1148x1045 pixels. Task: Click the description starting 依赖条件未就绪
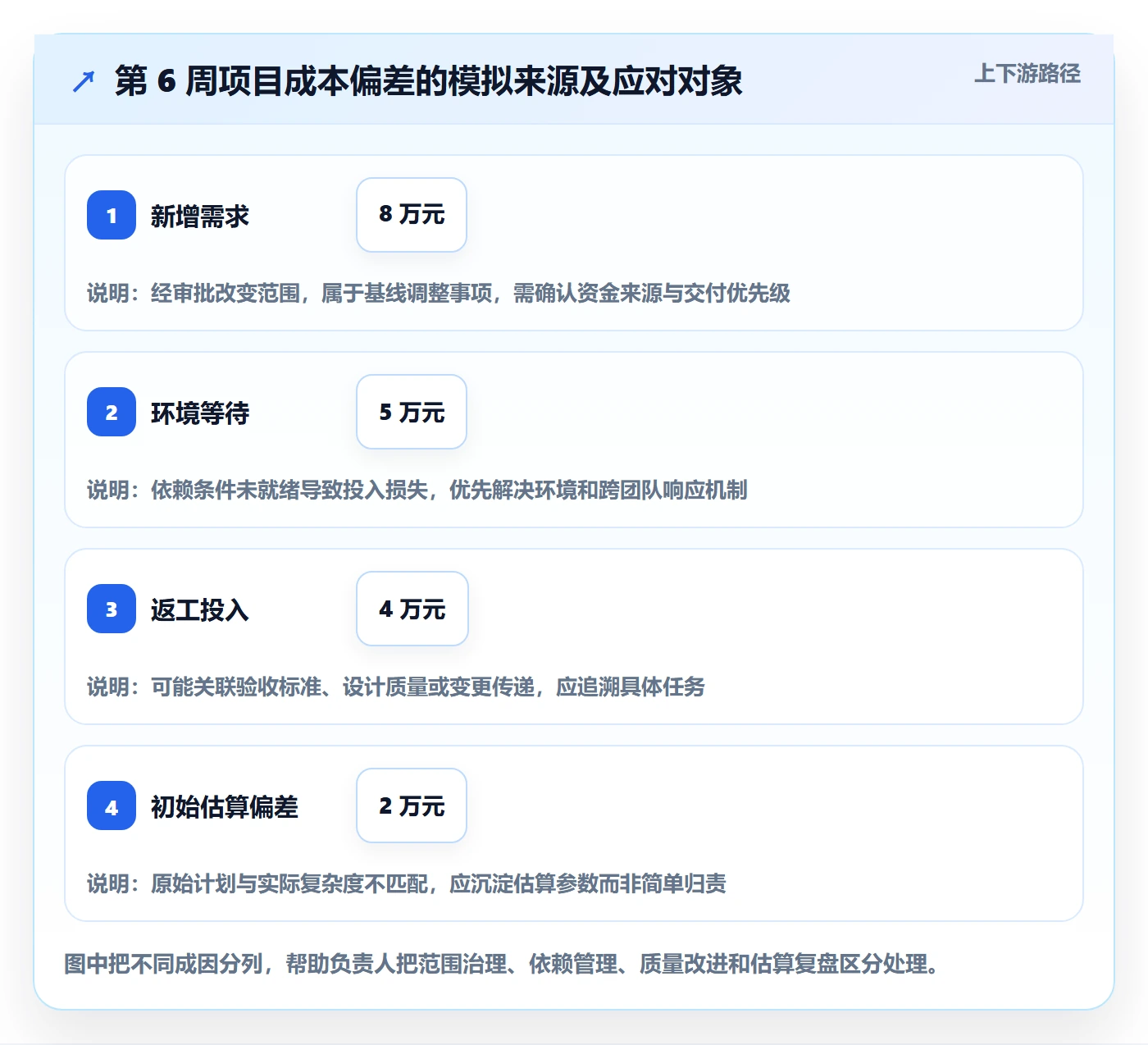coord(417,491)
